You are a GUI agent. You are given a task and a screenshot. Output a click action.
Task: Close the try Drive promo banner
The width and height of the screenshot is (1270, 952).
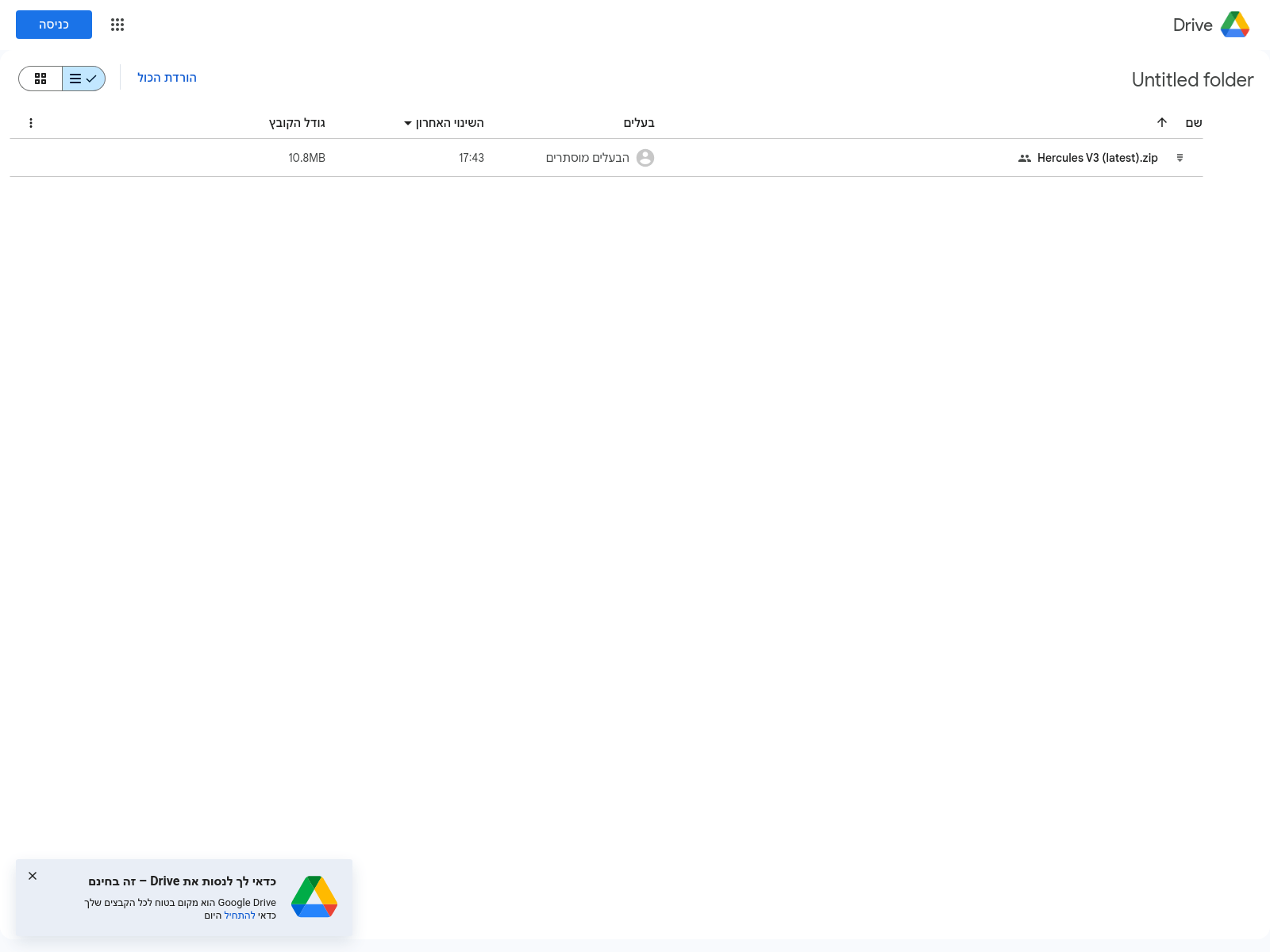33,876
